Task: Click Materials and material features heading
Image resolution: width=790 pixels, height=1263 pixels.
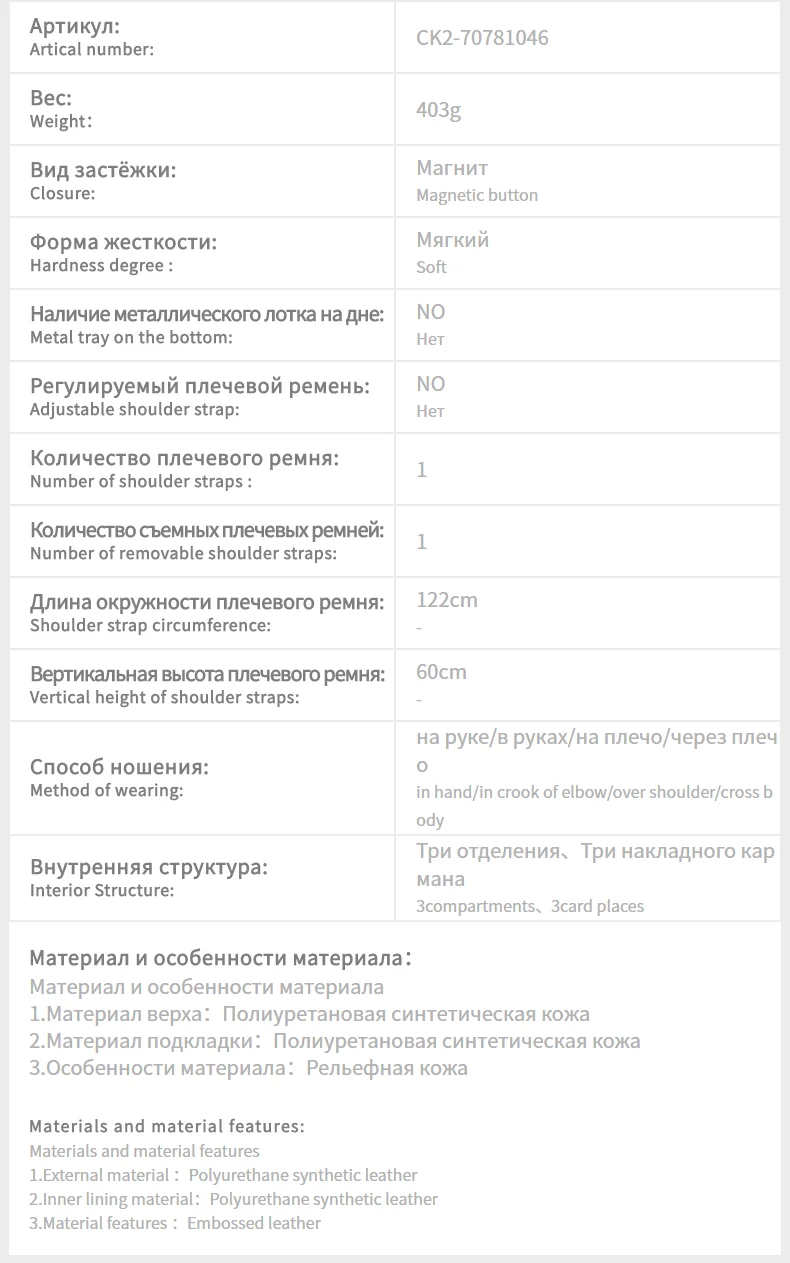Action: point(167,1126)
